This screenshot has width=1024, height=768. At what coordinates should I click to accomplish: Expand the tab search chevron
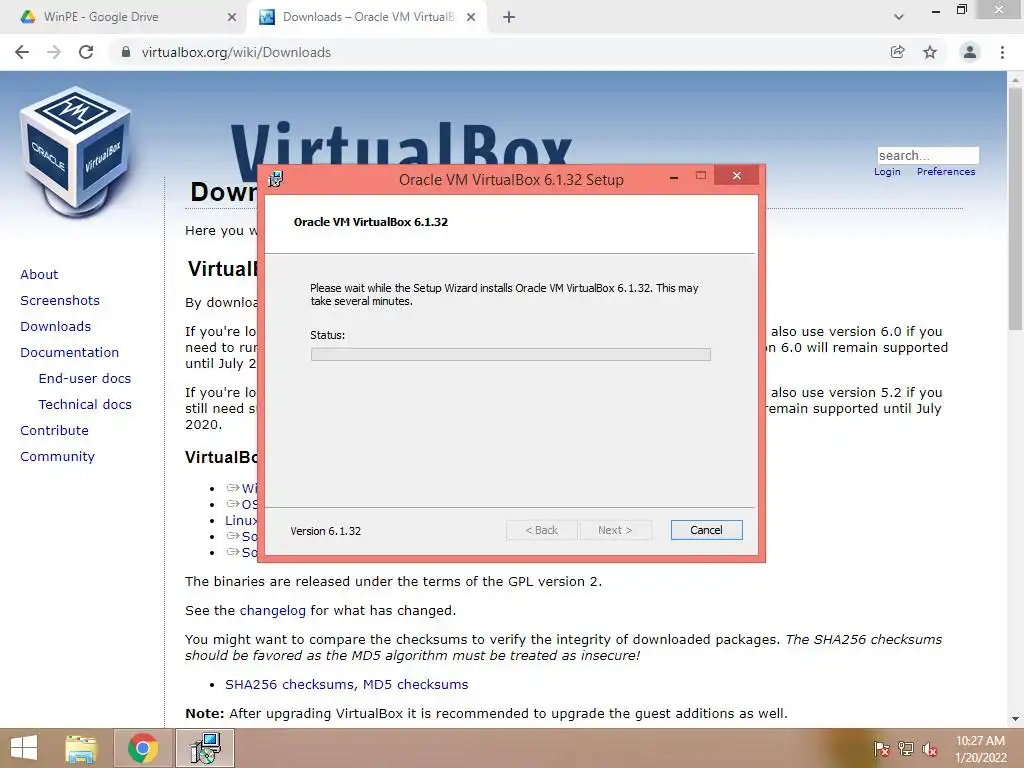pos(899,17)
